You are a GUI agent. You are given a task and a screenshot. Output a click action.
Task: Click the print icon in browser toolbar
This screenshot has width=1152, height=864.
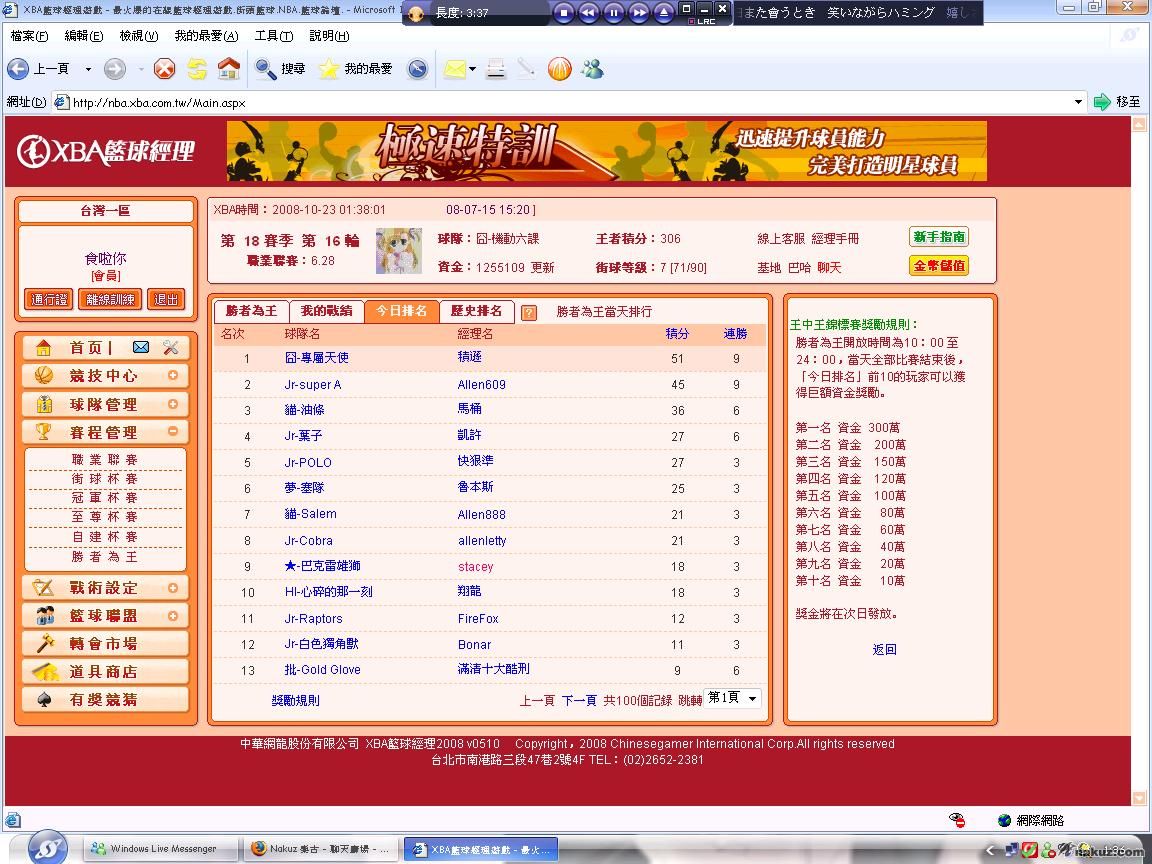coord(495,69)
